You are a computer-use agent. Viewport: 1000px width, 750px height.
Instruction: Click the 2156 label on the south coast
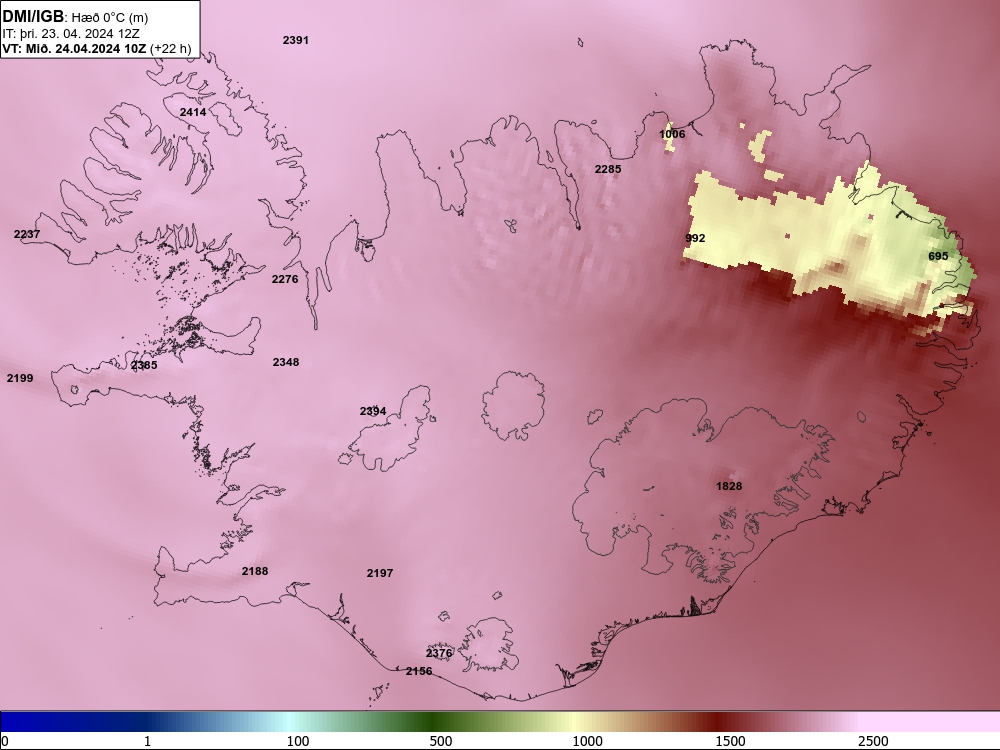tap(419, 672)
